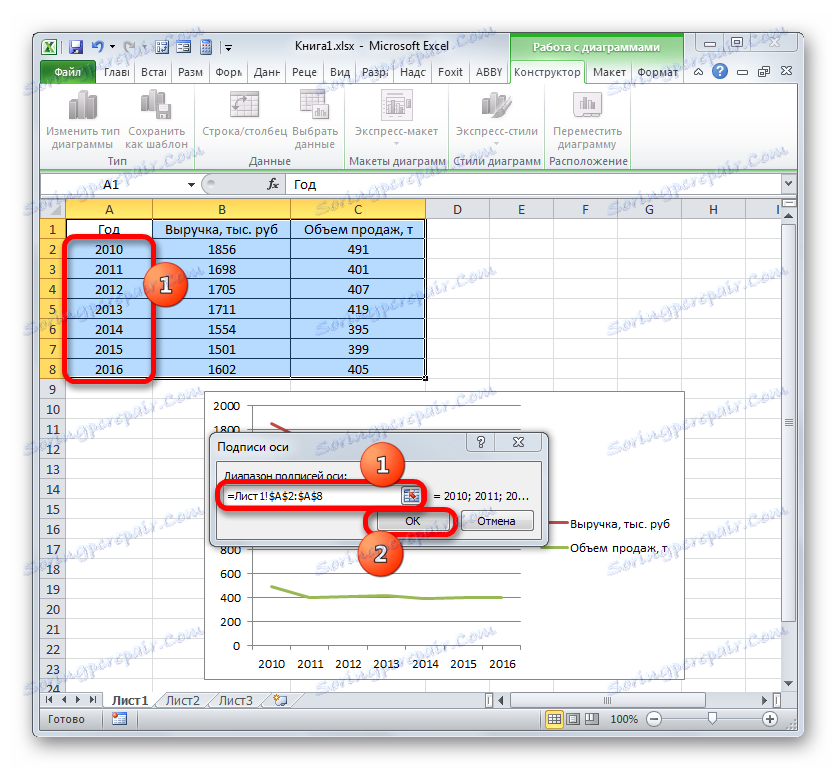Click the insert function fx icon
This screenshot has height=770, width=837.
point(273,184)
